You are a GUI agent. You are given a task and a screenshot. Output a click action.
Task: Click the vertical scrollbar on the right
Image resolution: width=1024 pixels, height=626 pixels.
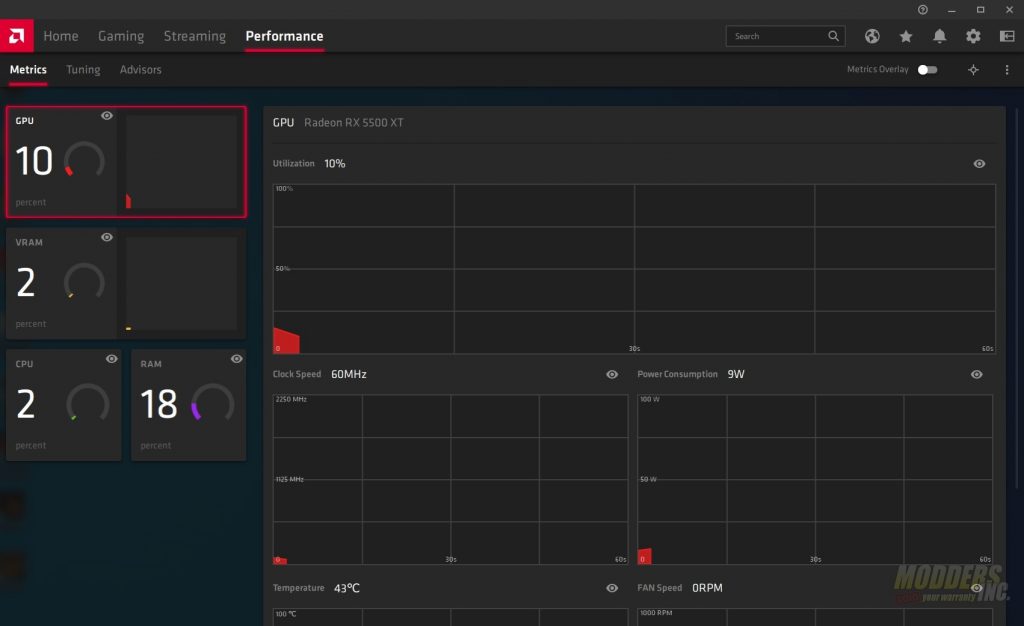click(1017, 297)
